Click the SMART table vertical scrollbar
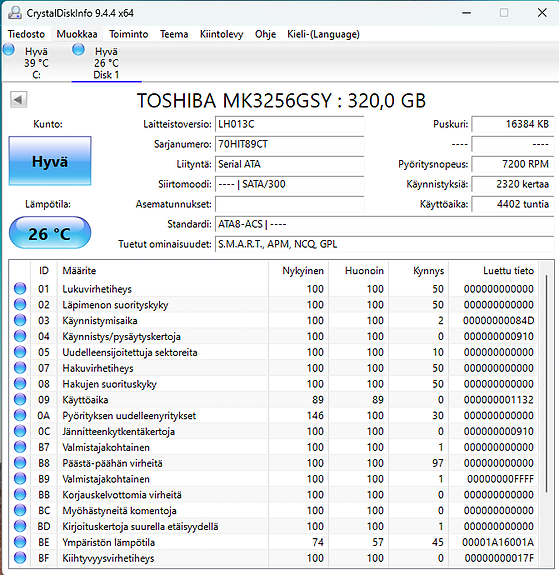The height and width of the screenshot is (575, 559). pos(547,384)
